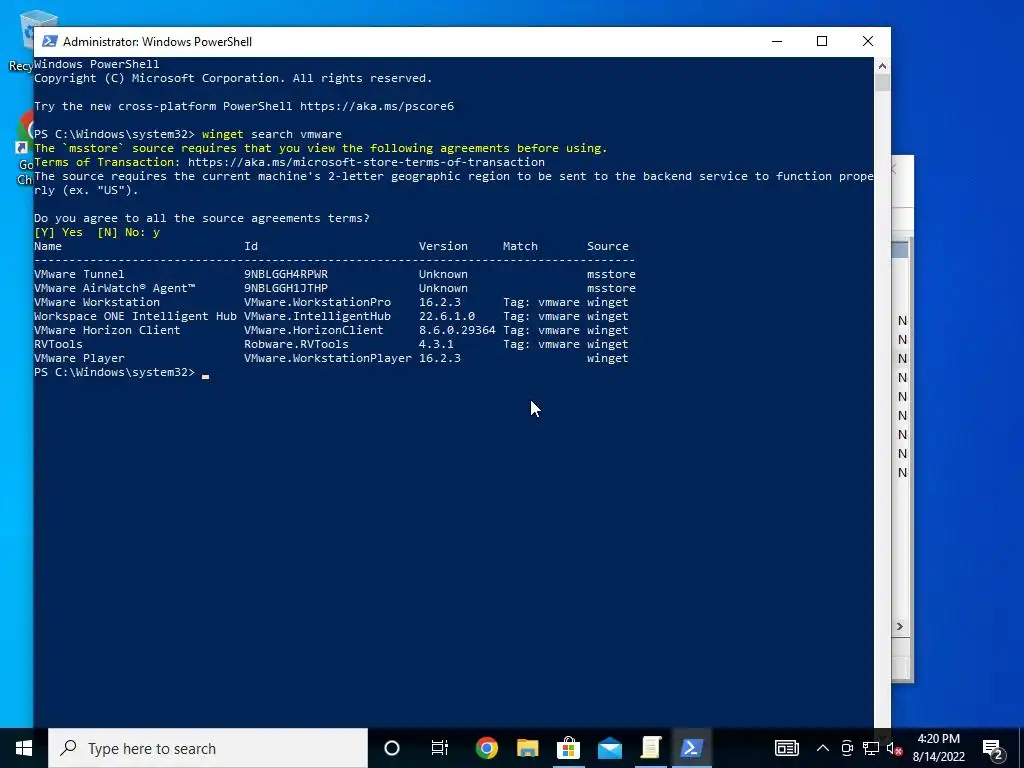Click the Terms of Transaction URL
Viewport: 1024px width, 768px height.
[x=366, y=163]
